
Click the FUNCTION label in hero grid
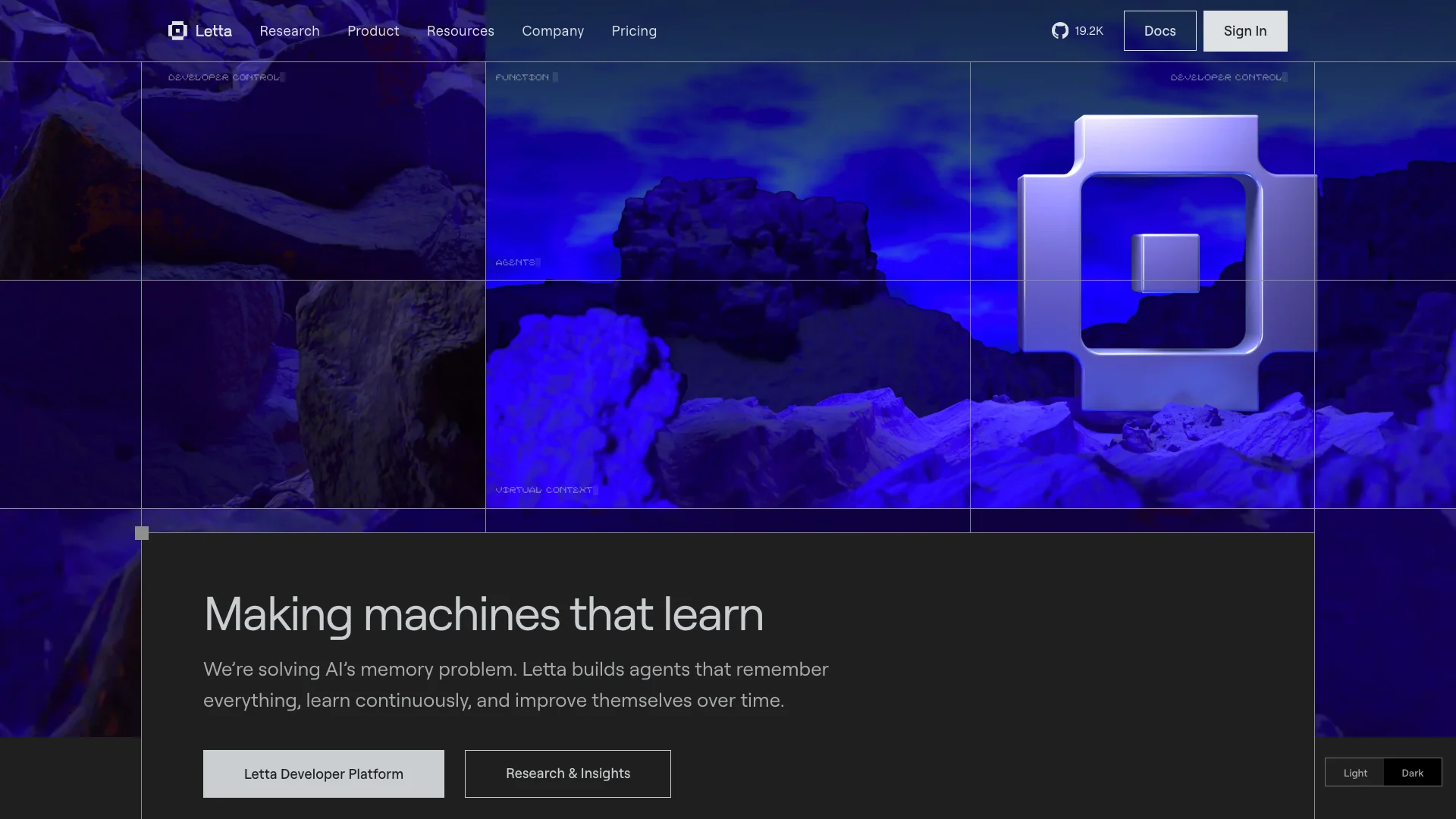coord(522,77)
